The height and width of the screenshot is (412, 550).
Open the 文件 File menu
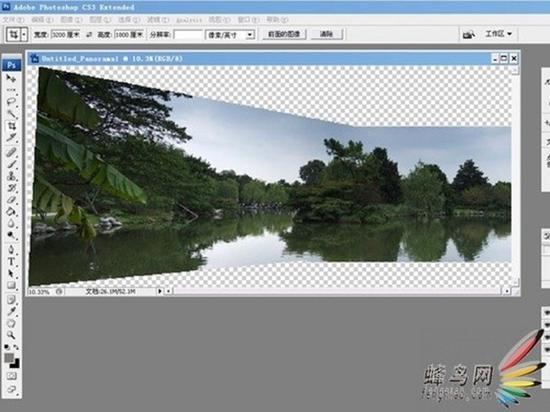[x=13, y=20]
